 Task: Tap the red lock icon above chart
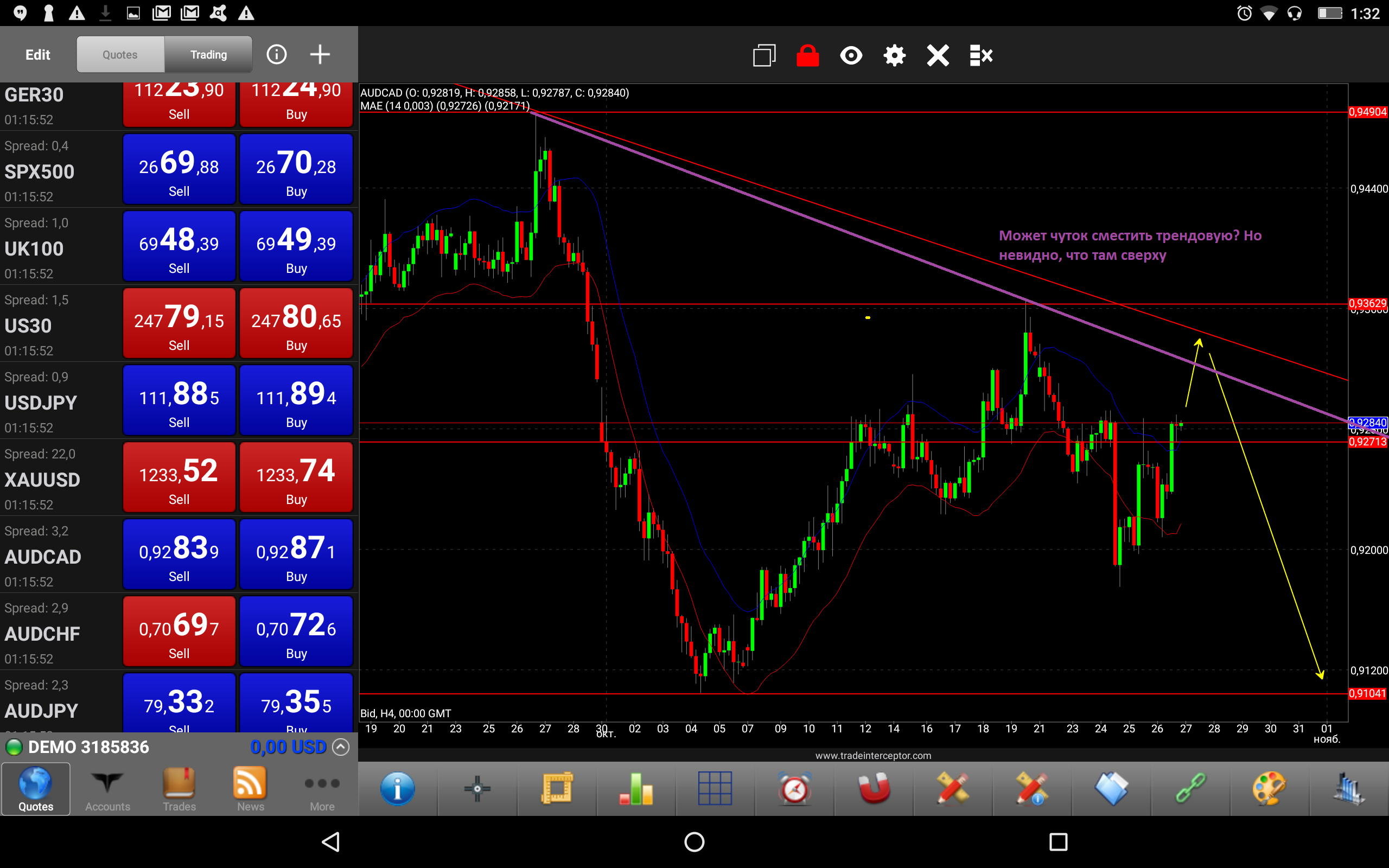click(x=807, y=56)
